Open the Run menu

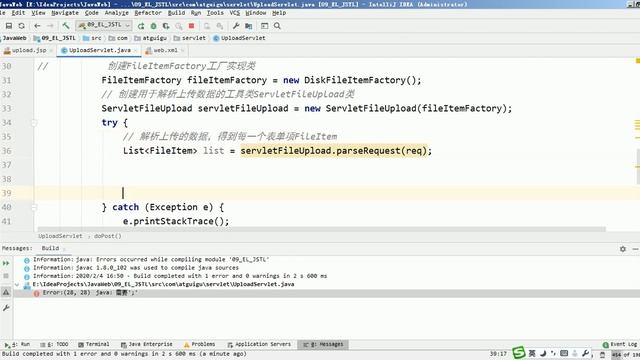[196, 13]
